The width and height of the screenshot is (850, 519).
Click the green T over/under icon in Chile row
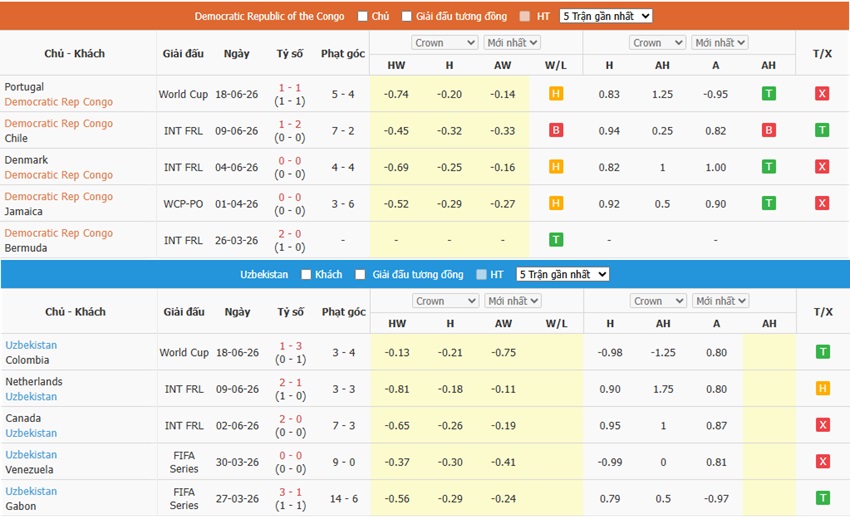[822, 130]
